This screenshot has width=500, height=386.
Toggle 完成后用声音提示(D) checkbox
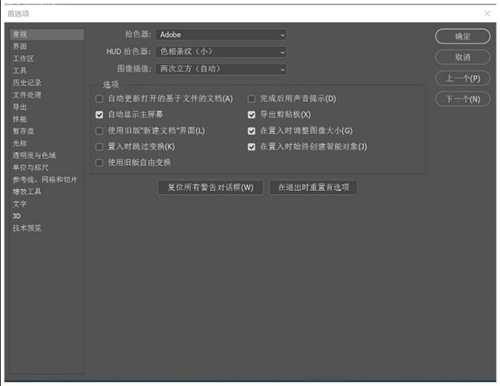(252, 99)
